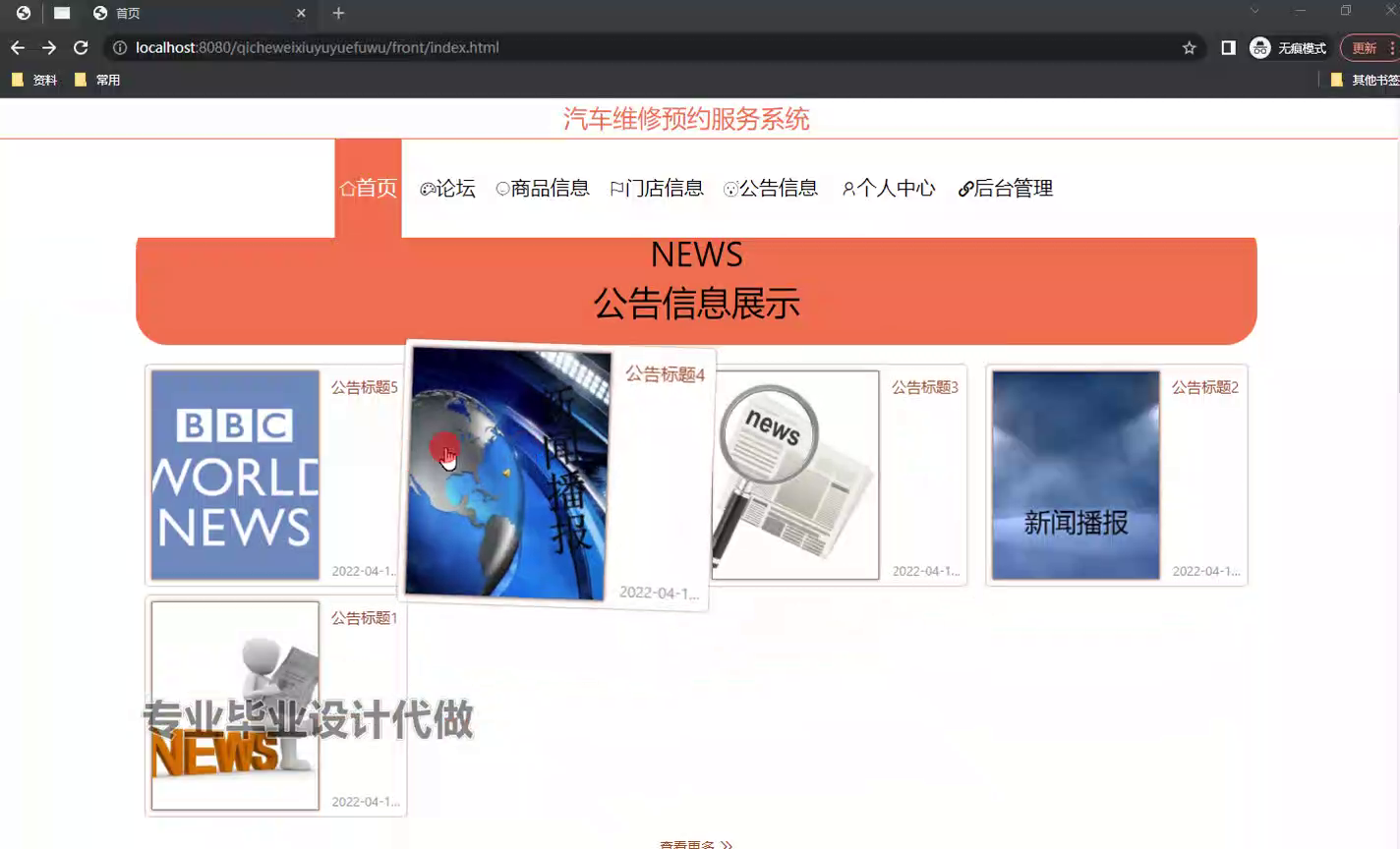Image resolution: width=1400 pixels, height=849 pixels.
Task: Open the tab search dropdown chevron
Action: click(1254, 11)
